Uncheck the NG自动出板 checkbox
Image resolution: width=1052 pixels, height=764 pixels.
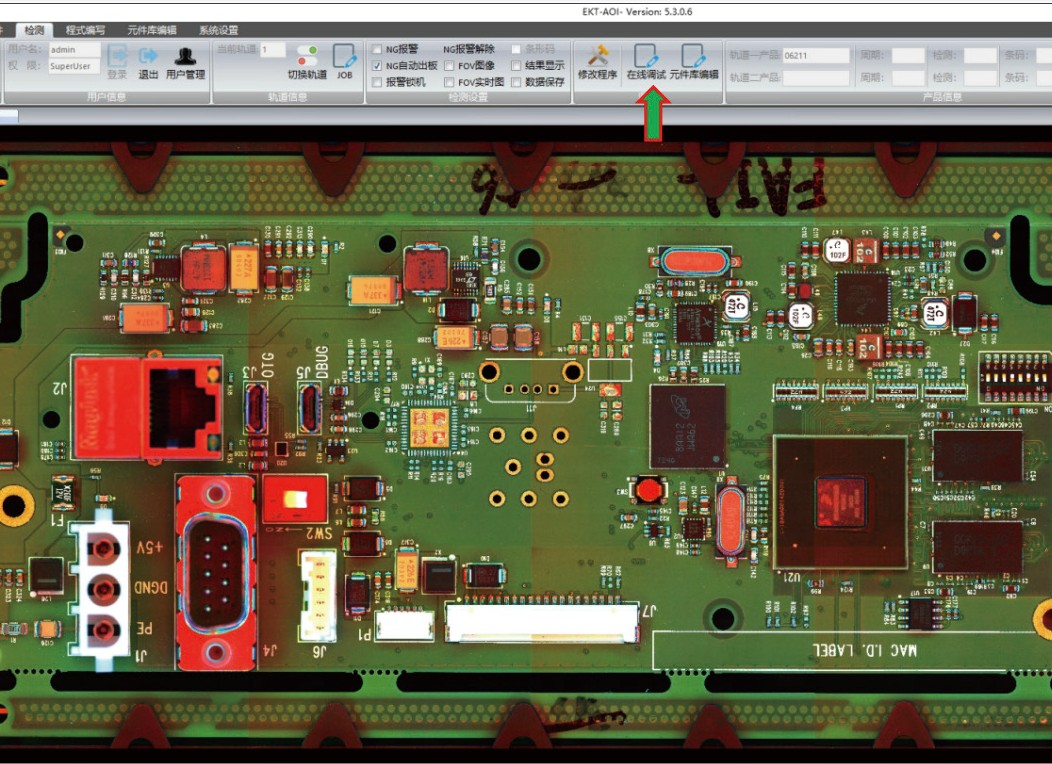click(x=377, y=66)
